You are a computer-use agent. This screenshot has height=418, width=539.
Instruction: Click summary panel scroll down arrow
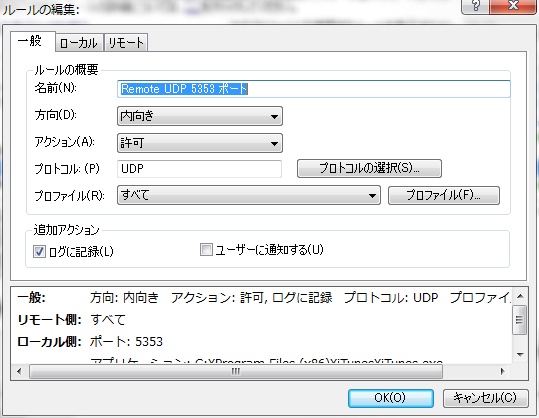pos(520,354)
